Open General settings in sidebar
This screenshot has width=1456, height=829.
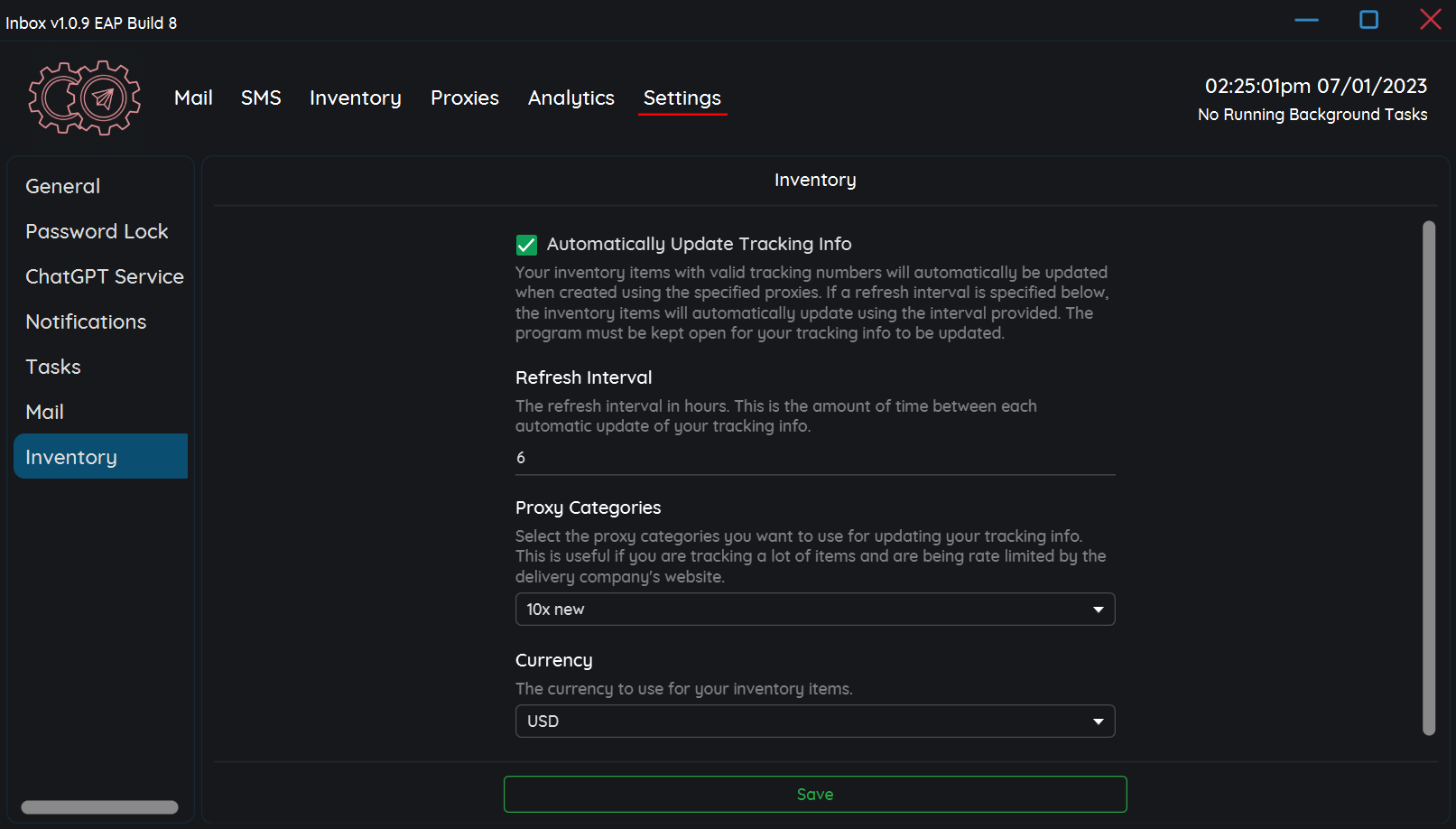(63, 186)
